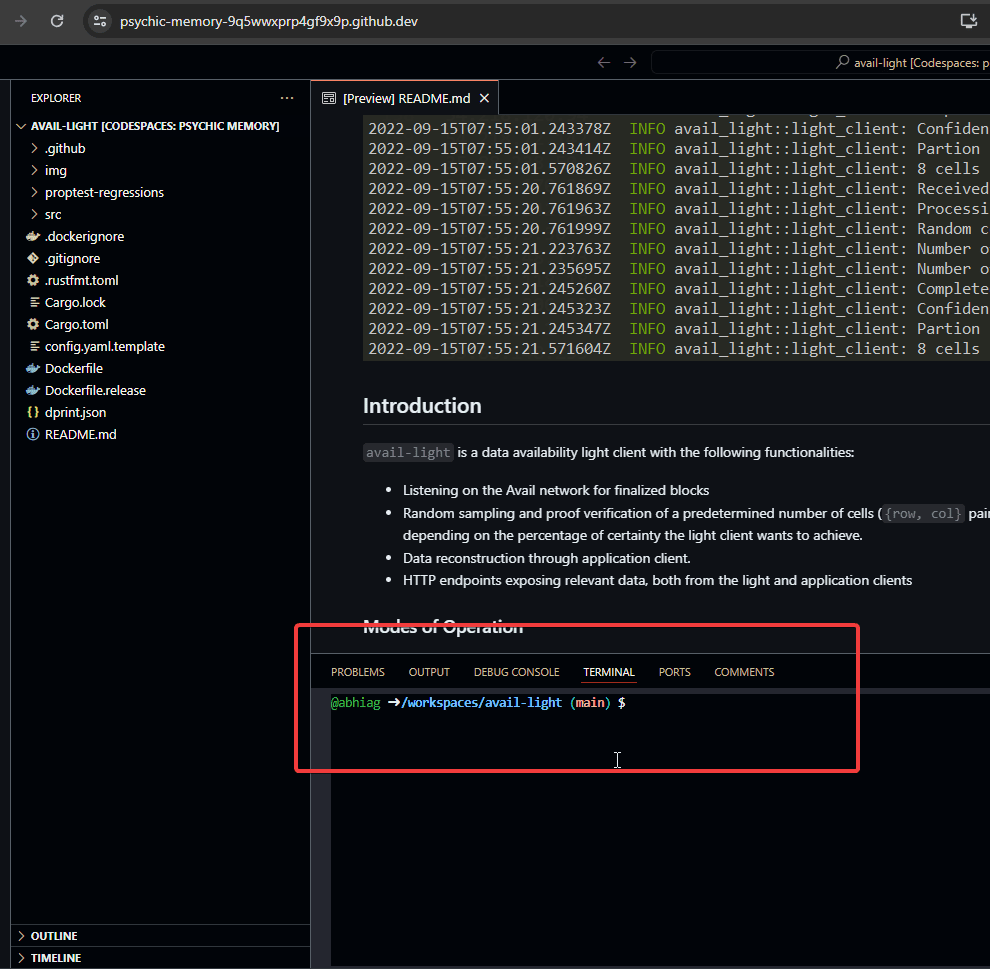Expand the src folder
The width and height of the screenshot is (990, 969).
pyautogui.click(x=52, y=214)
